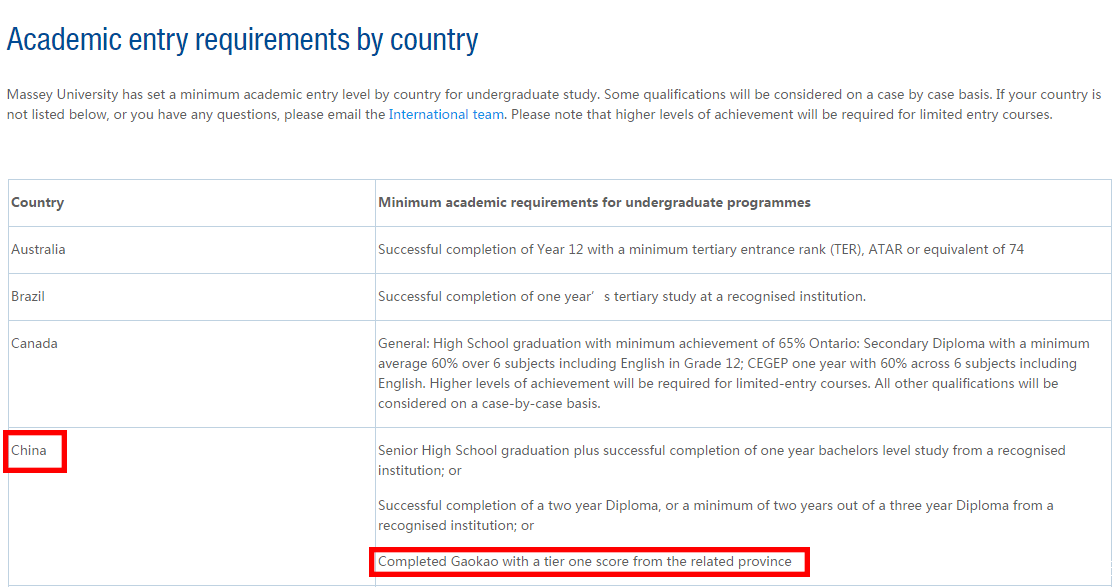Select the Australia country cell
Viewport: 1119px width, 587px height.
click(38, 249)
